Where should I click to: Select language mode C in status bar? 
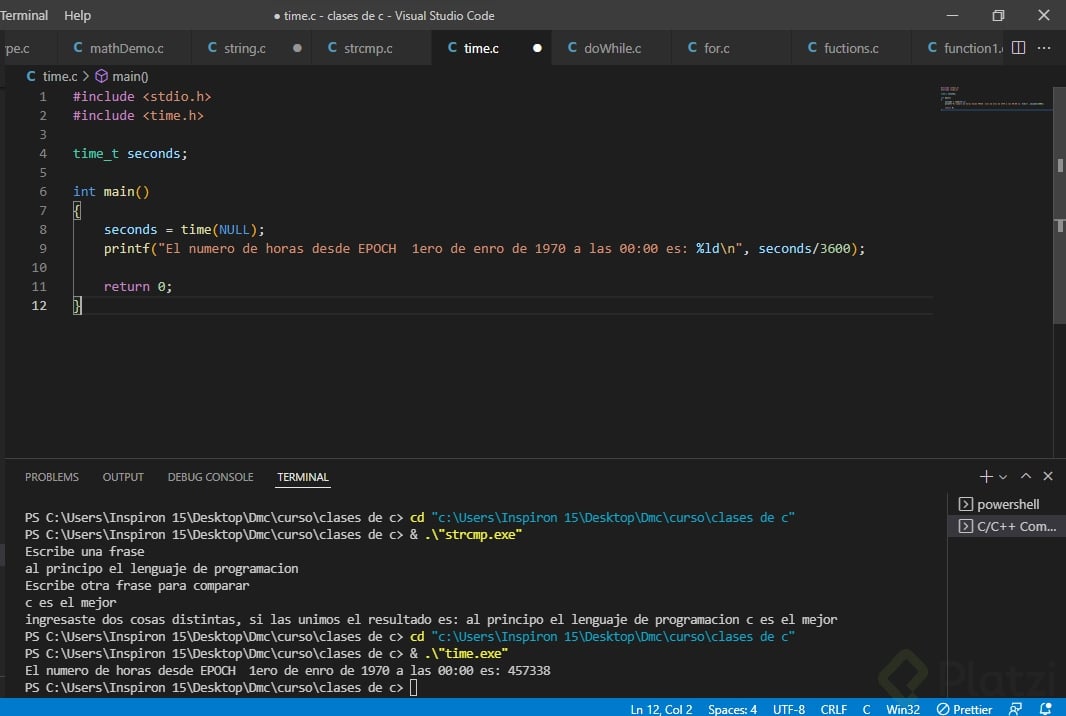coord(866,709)
